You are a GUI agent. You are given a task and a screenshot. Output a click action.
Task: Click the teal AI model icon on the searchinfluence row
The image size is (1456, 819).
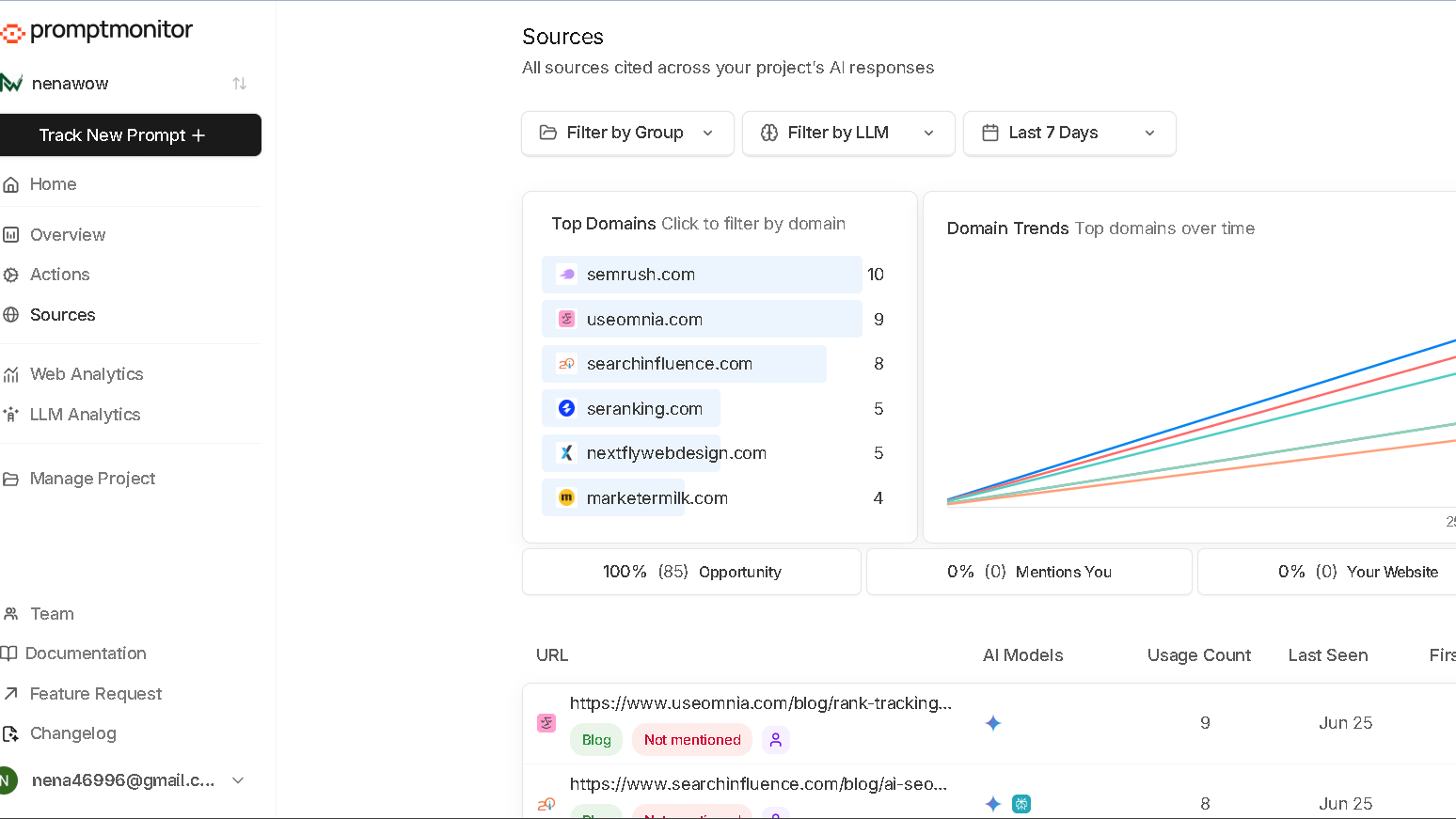[x=1021, y=804]
